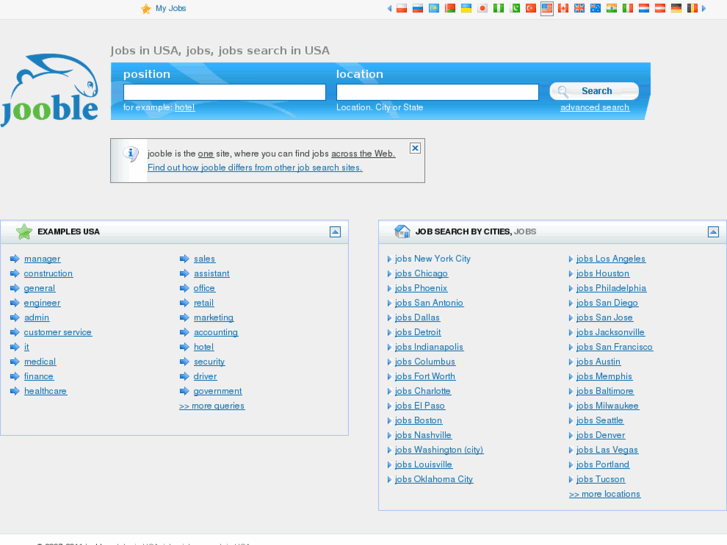Collapse the Job Search by Cities panel
The height and width of the screenshot is (545, 727).
coord(713,232)
